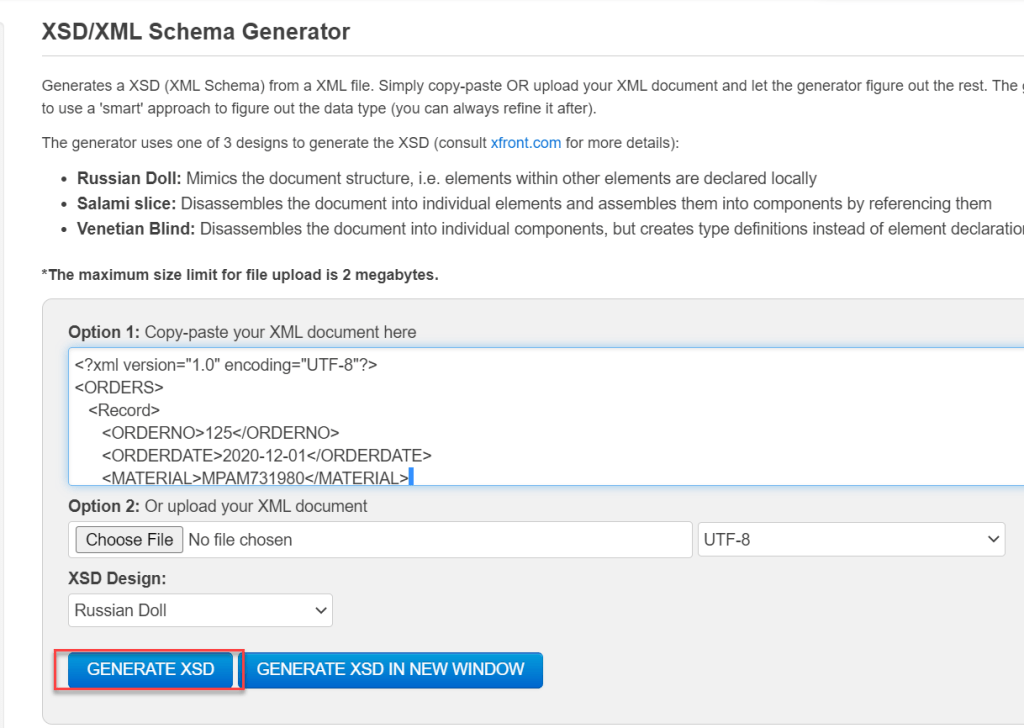Place cursor on the Record tag line
Image resolution: width=1024 pixels, height=728 pixels.
click(124, 410)
